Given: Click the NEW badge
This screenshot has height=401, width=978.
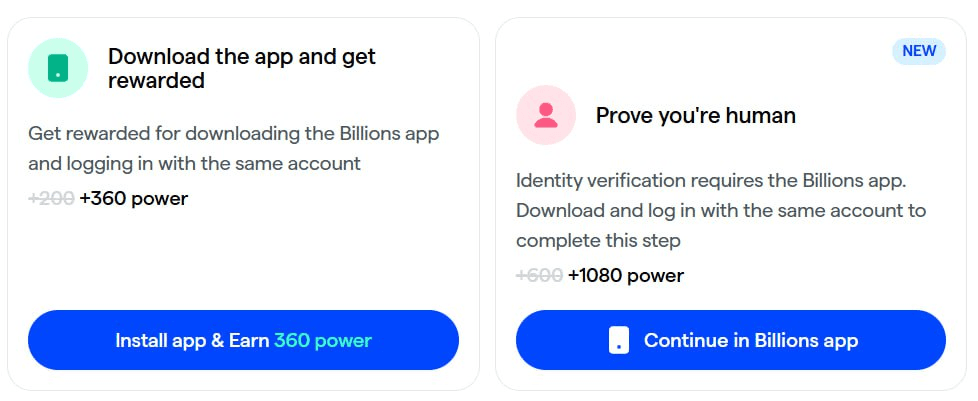Looking at the screenshot, I should 919,51.
